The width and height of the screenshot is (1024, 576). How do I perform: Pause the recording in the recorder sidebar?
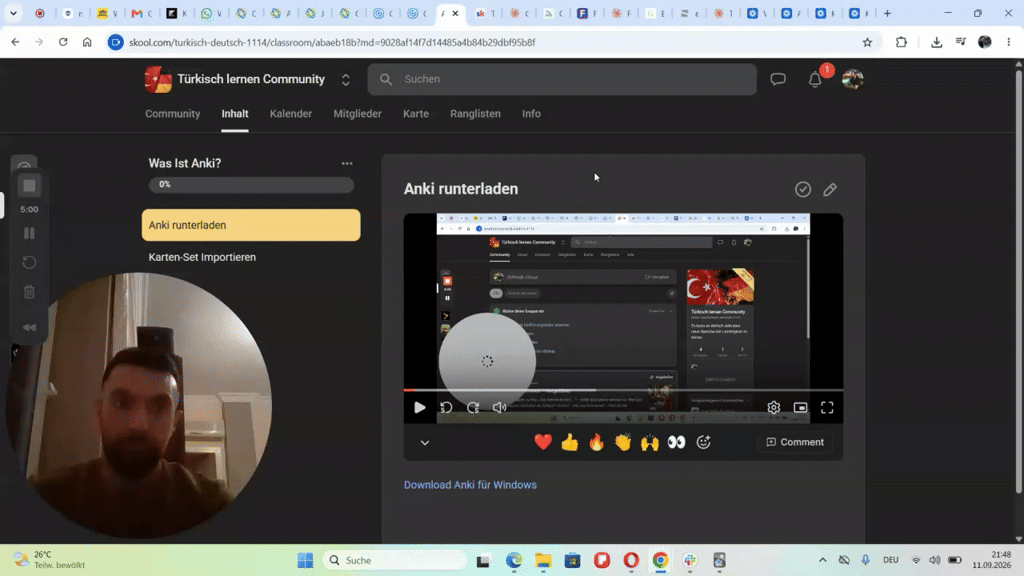point(29,233)
